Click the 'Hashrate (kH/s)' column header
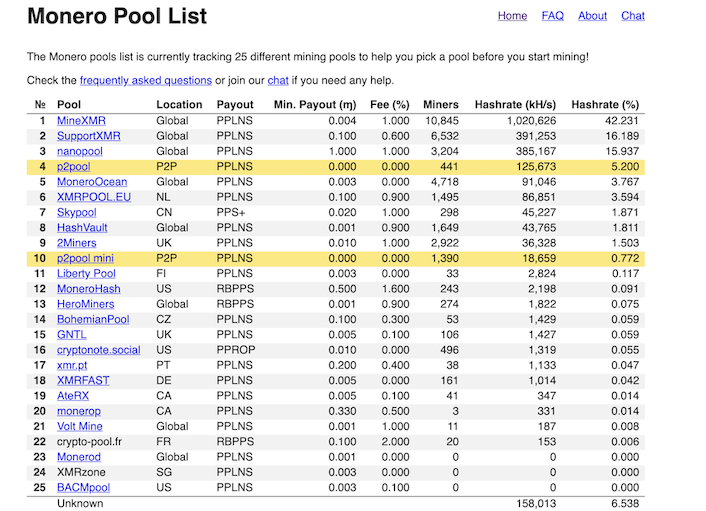 [516, 105]
